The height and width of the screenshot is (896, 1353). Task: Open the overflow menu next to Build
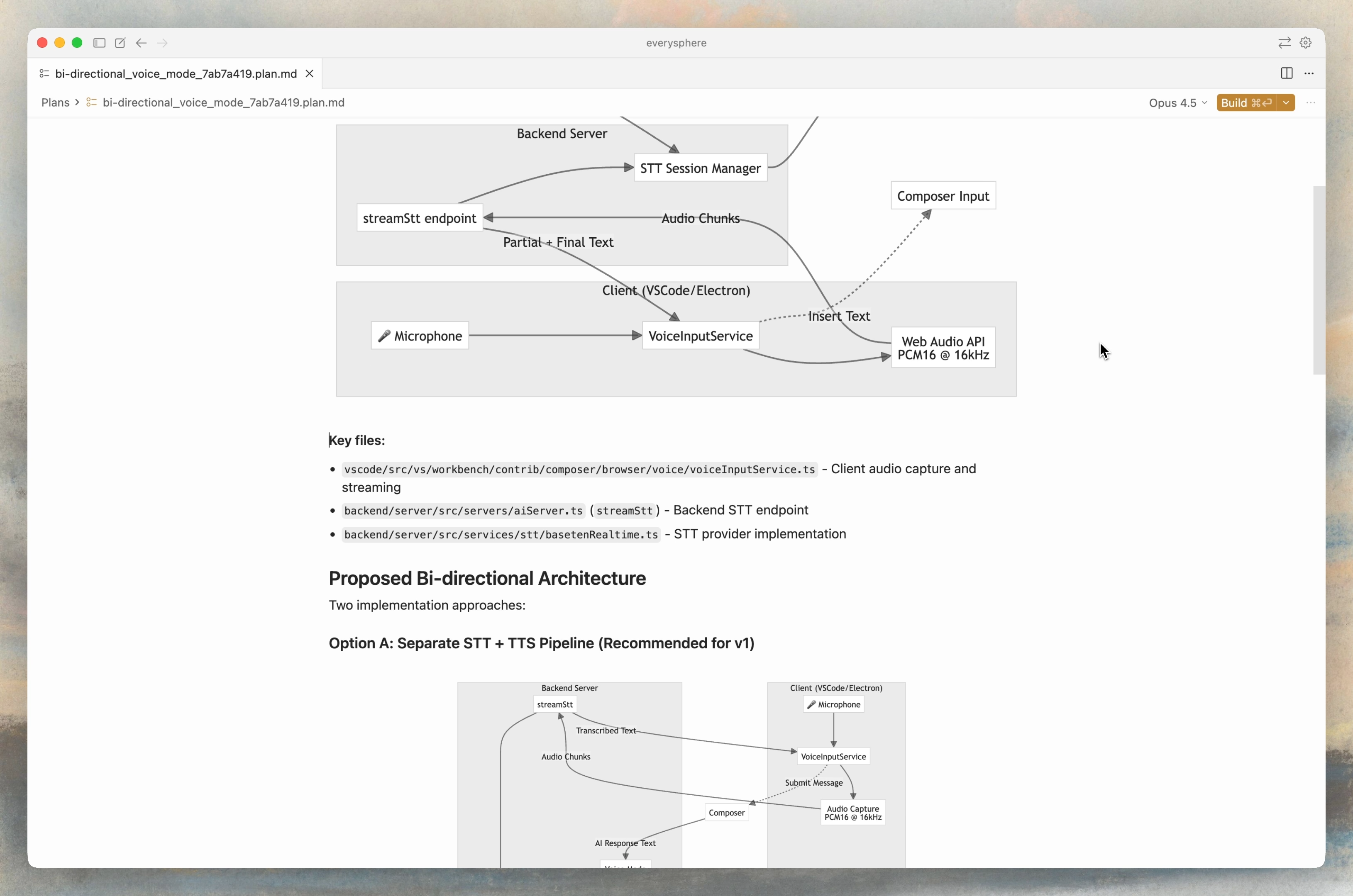(1311, 103)
